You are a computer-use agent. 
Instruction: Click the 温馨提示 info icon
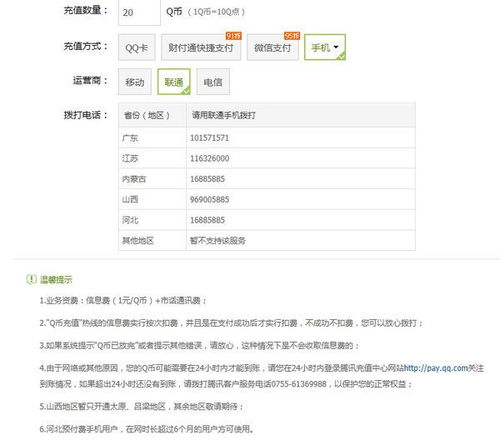[x=31, y=279]
